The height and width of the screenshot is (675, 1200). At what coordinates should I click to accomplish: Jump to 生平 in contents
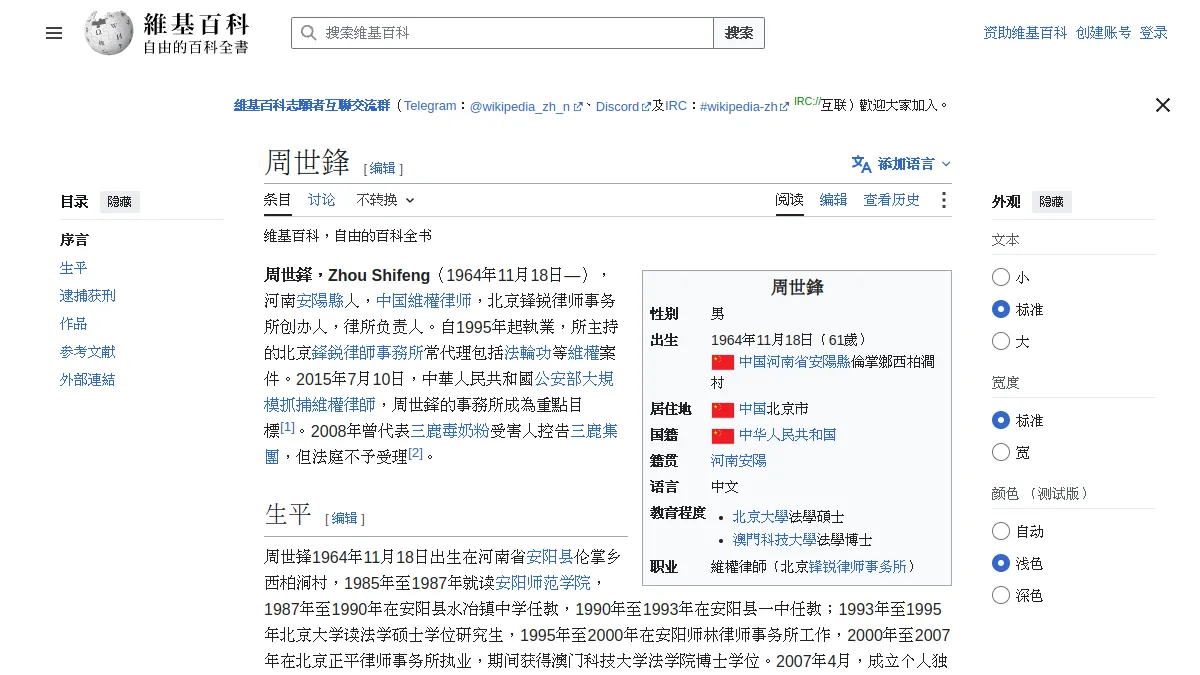pos(74,268)
